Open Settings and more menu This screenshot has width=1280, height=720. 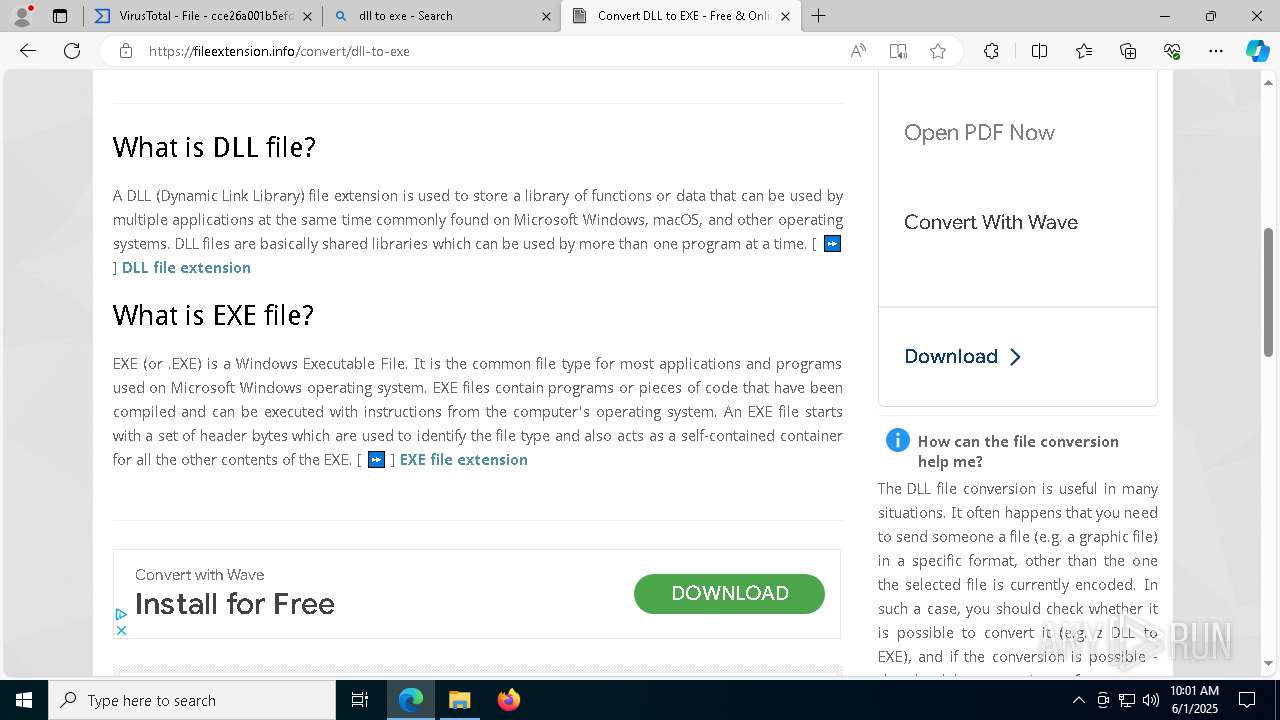pos(1216,51)
